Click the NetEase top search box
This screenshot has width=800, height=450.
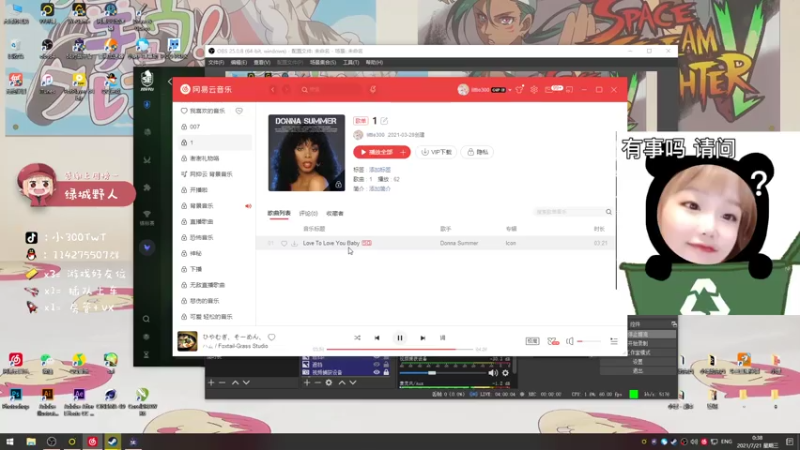[332, 90]
